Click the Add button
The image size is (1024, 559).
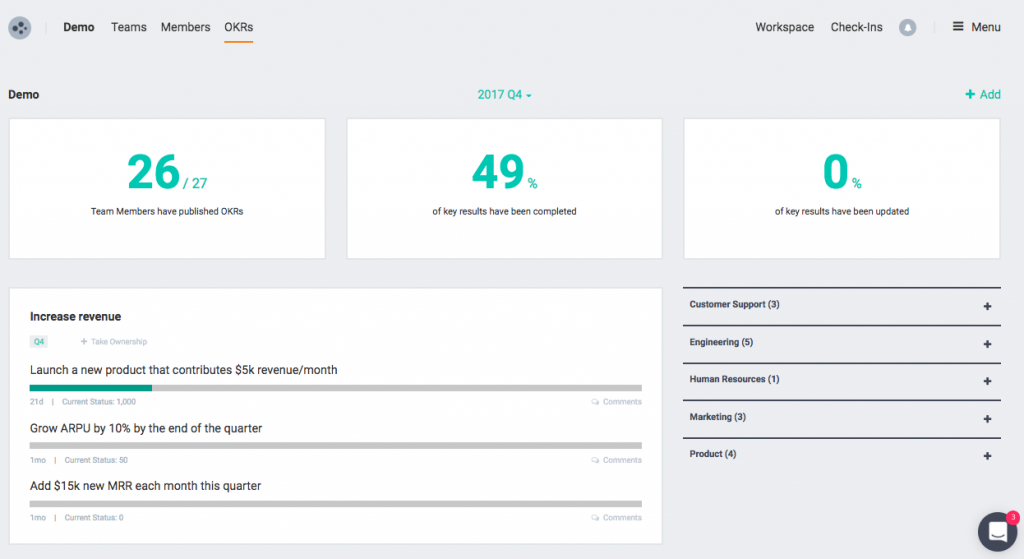pos(983,95)
